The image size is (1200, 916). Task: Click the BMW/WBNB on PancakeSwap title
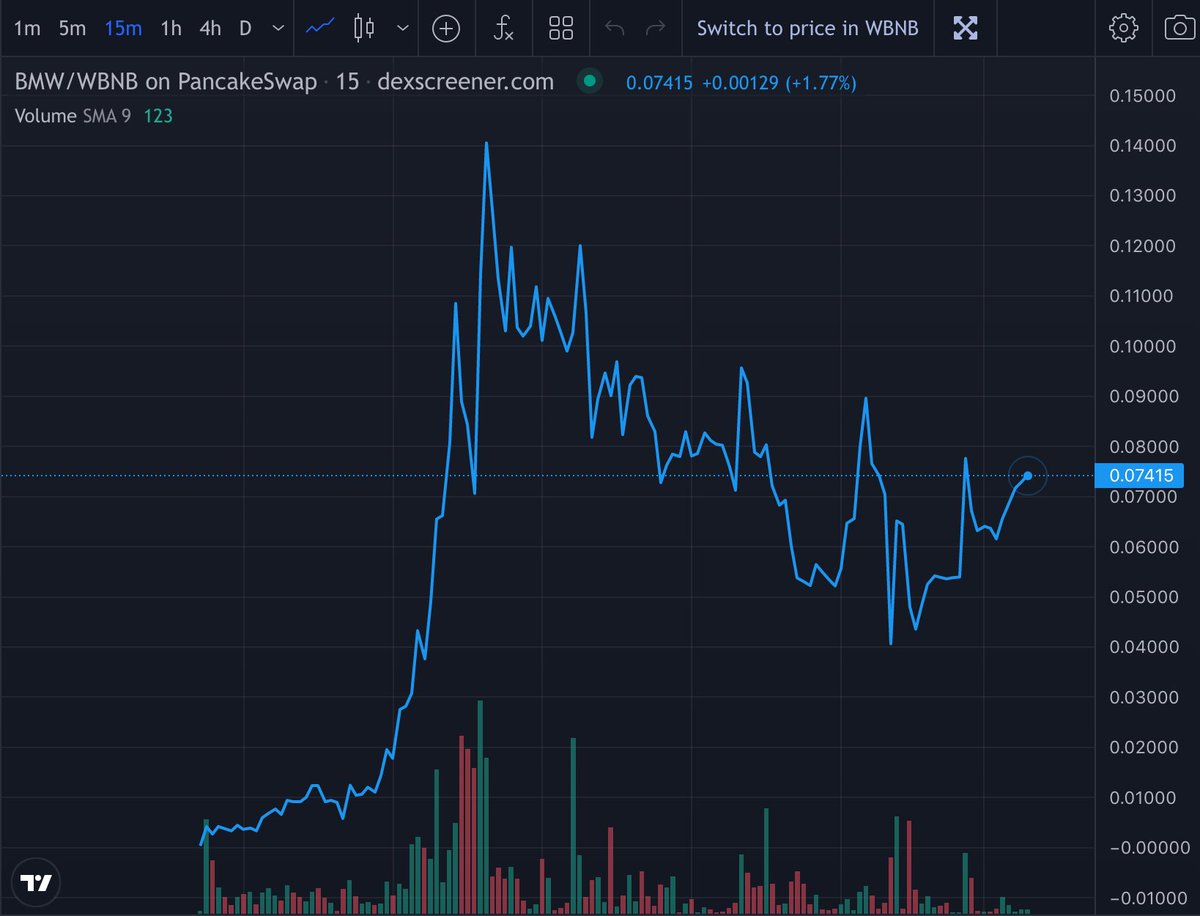tap(166, 82)
